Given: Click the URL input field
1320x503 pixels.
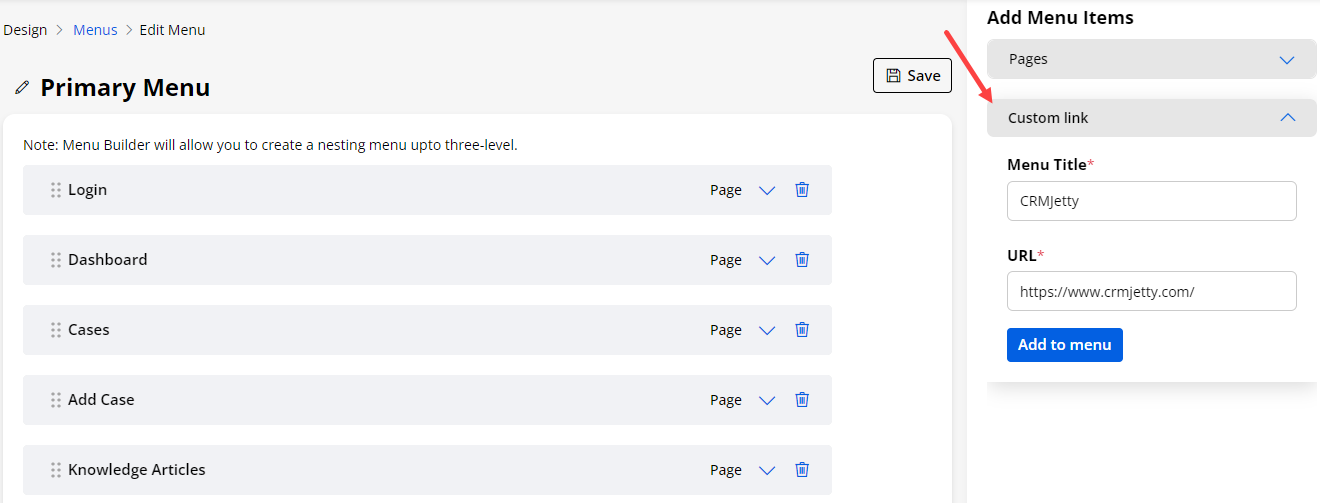Looking at the screenshot, I should (x=1151, y=292).
